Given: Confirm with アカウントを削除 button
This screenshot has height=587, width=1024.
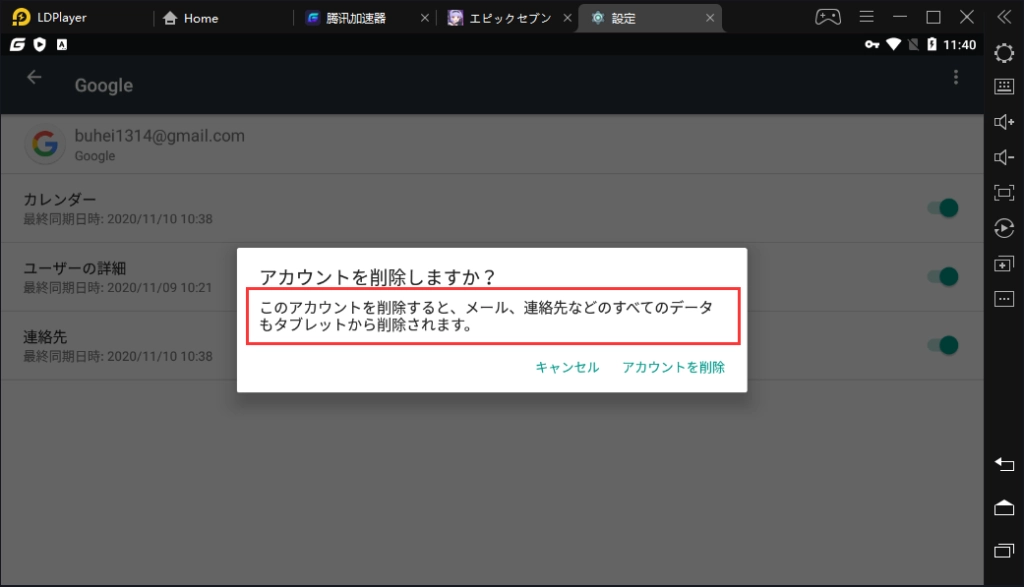Looking at the screenshot, I should pyautogui.click(x=673, y=367).
